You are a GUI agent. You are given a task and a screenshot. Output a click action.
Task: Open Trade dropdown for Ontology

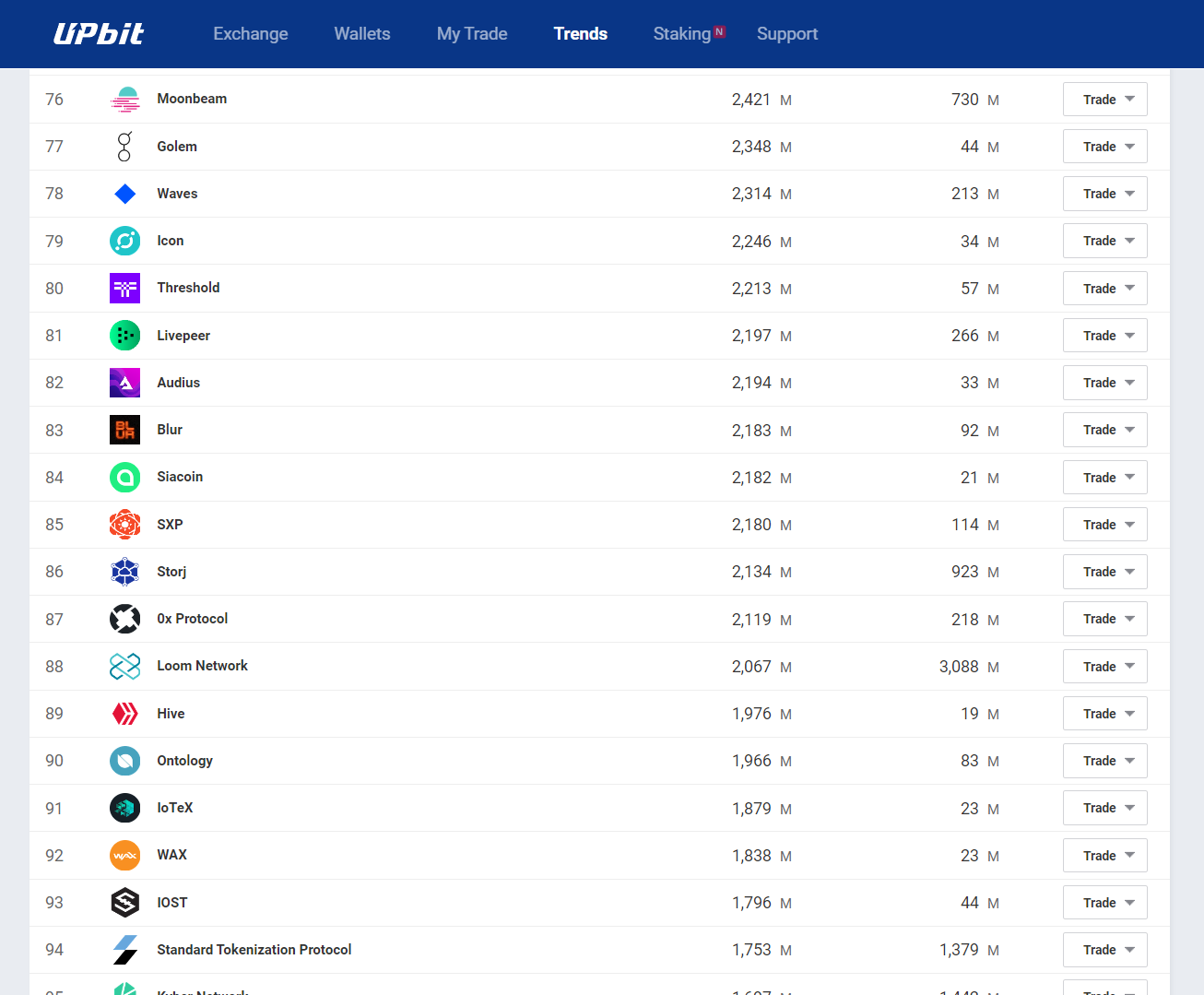coord(1105,761)
